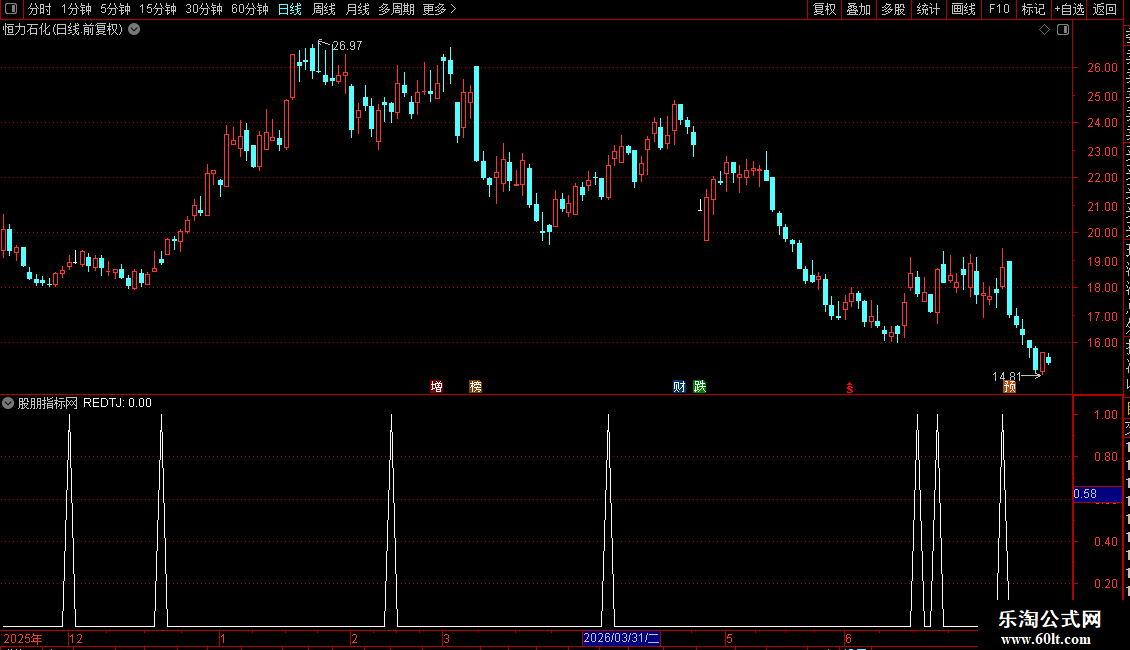Open dropdown beside 恒力石化 title

[x=134, y=30]
